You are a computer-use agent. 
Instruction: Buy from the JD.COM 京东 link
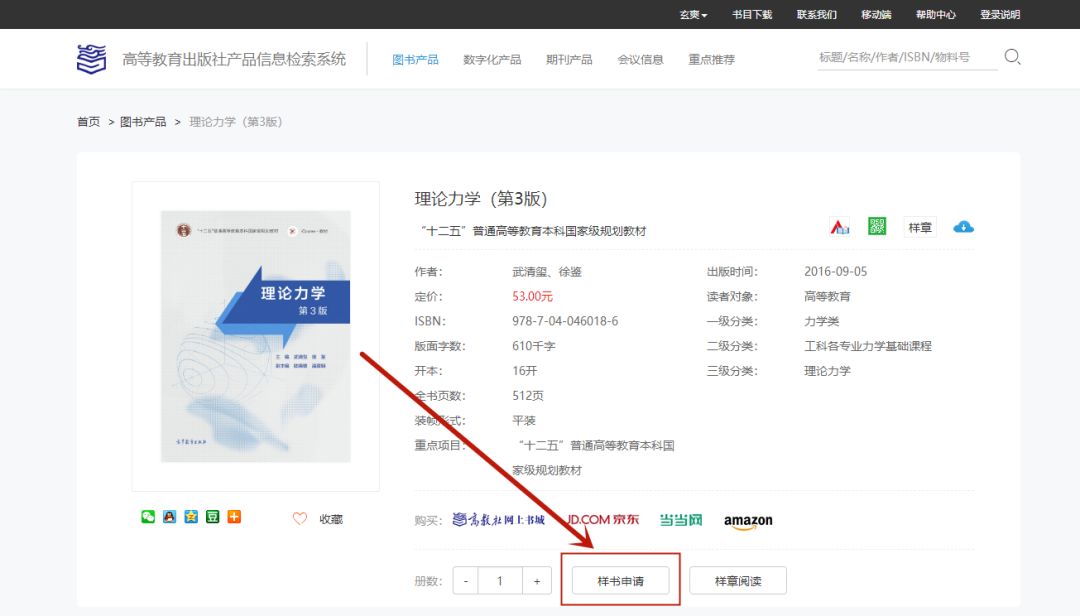pos(602,520)
